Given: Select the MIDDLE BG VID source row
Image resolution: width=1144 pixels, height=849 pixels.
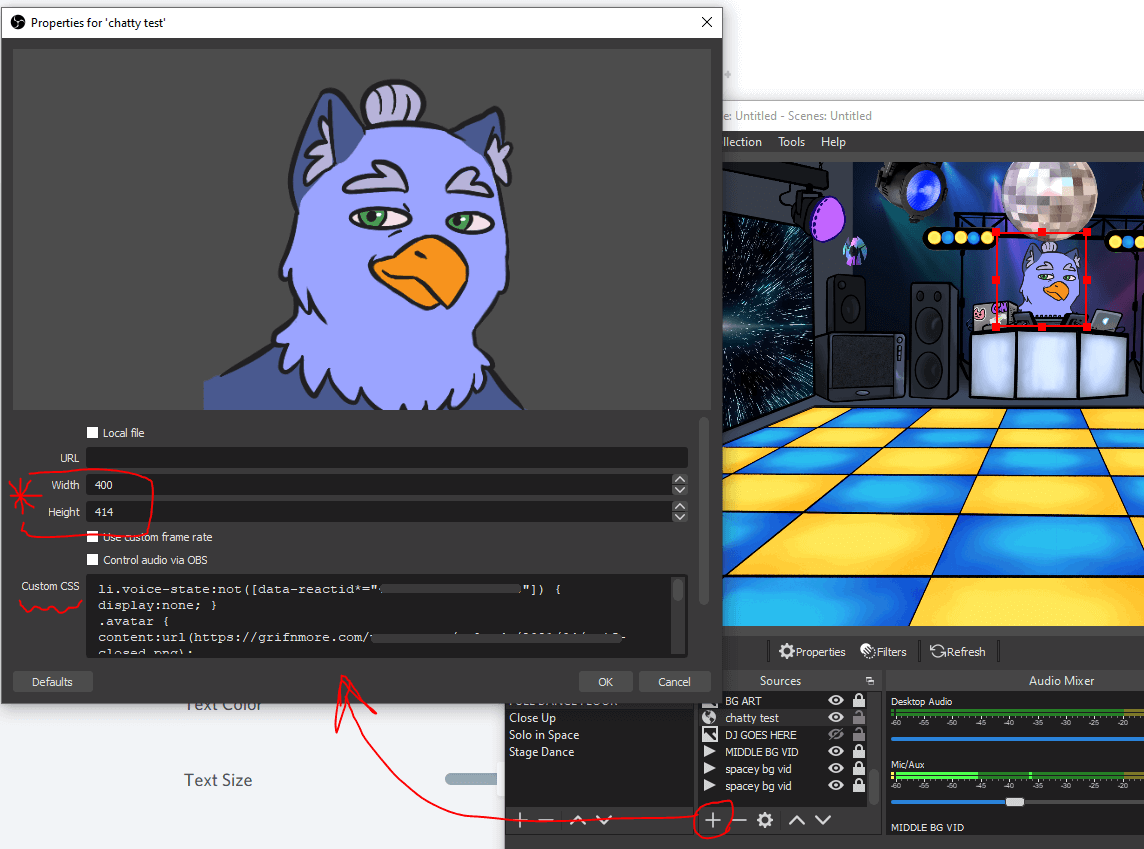Looking at the screenshot, I should pyautogui.click(x=784, y=751).
